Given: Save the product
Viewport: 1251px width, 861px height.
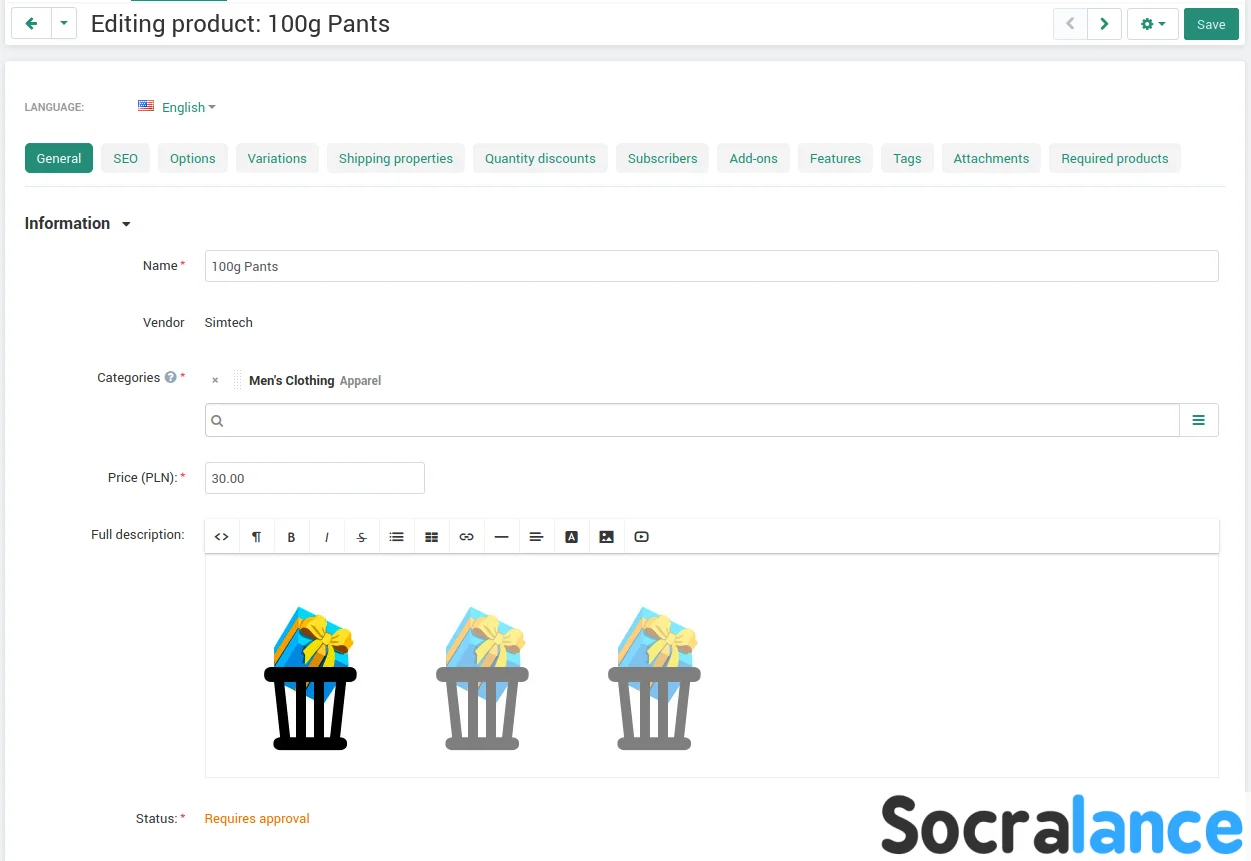Looking at the screenshot, I should 1211,24.
